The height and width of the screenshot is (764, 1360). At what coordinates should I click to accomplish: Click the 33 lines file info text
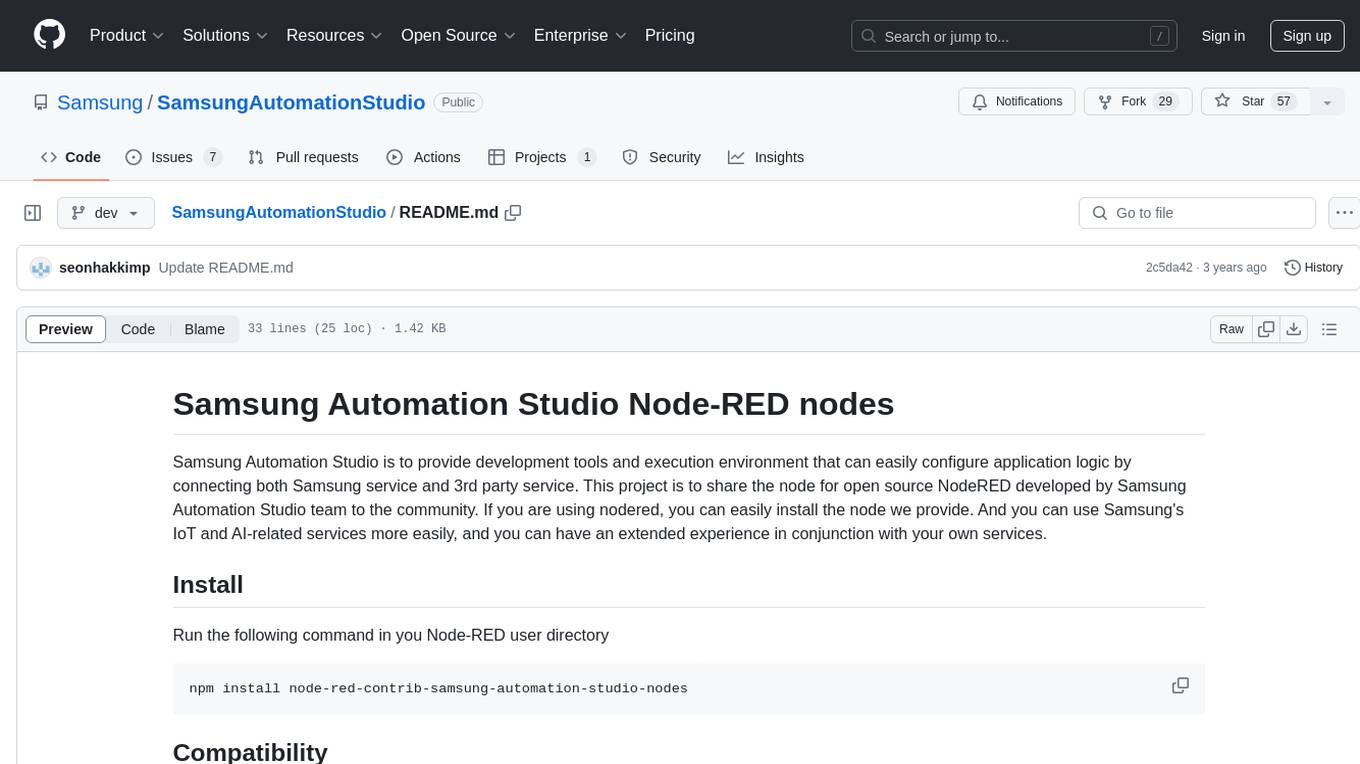[x=346, y=329]
